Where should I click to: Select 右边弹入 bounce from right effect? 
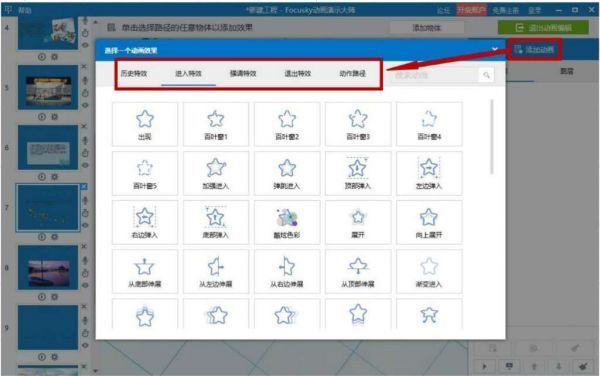pos(145,222)
